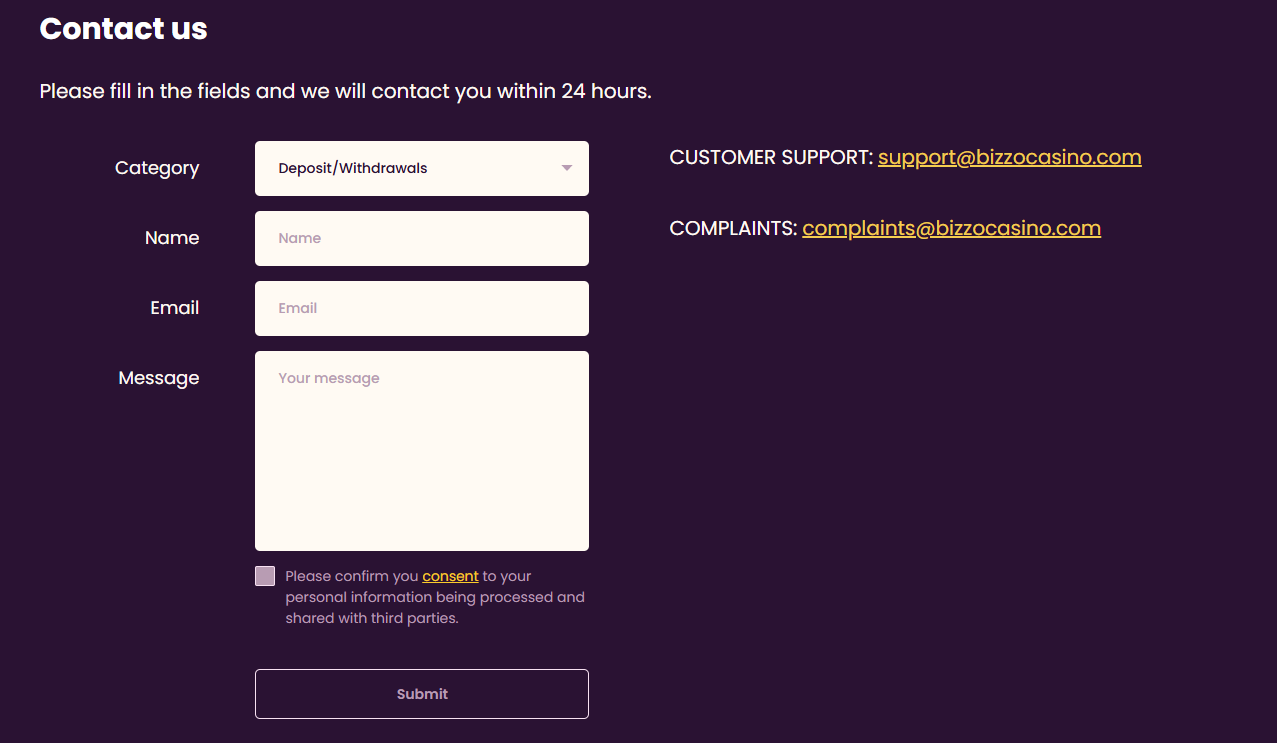Focus the Name input field

click(x=421, y=238)
